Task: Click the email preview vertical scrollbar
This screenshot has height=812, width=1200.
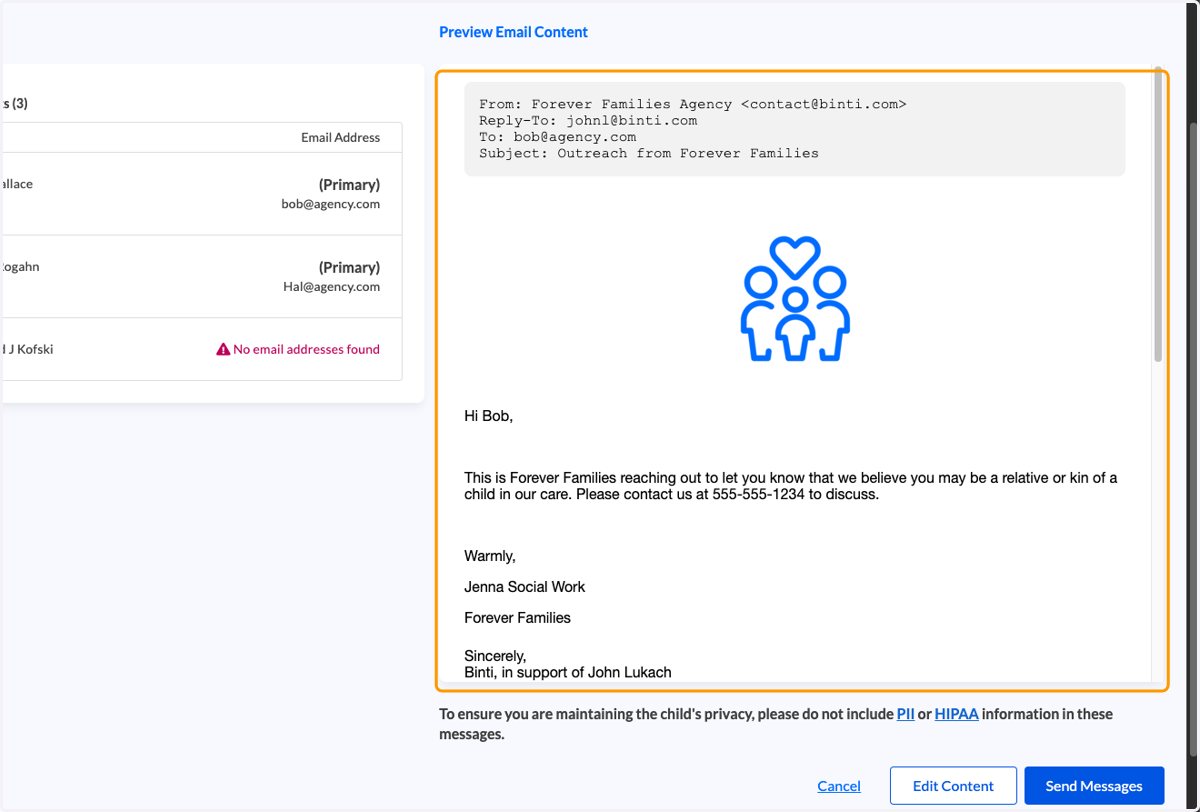Action: [x=1158, y=215]
